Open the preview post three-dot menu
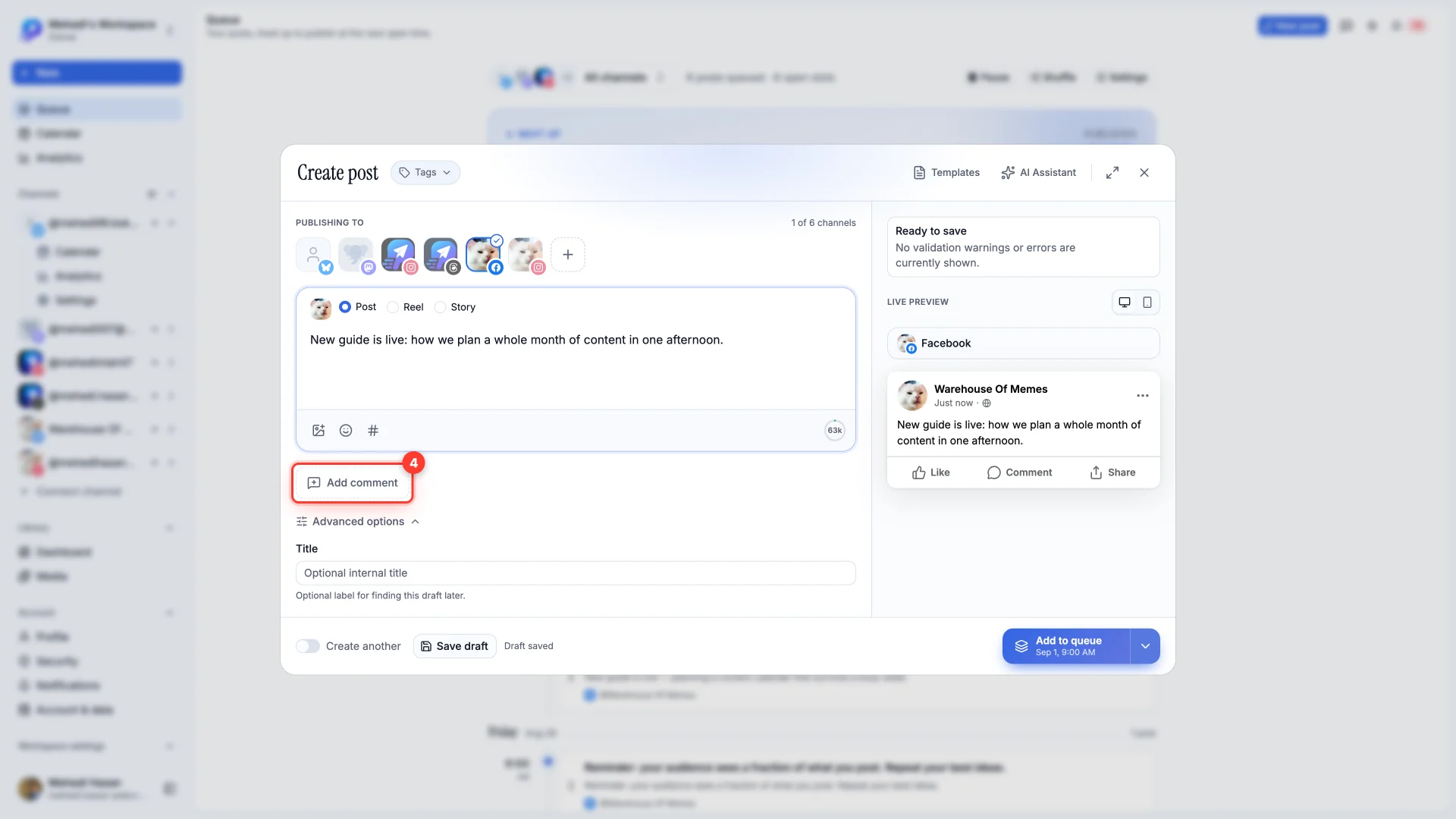The height and width of the screenshot is (819, 1456). (1143, 396)
